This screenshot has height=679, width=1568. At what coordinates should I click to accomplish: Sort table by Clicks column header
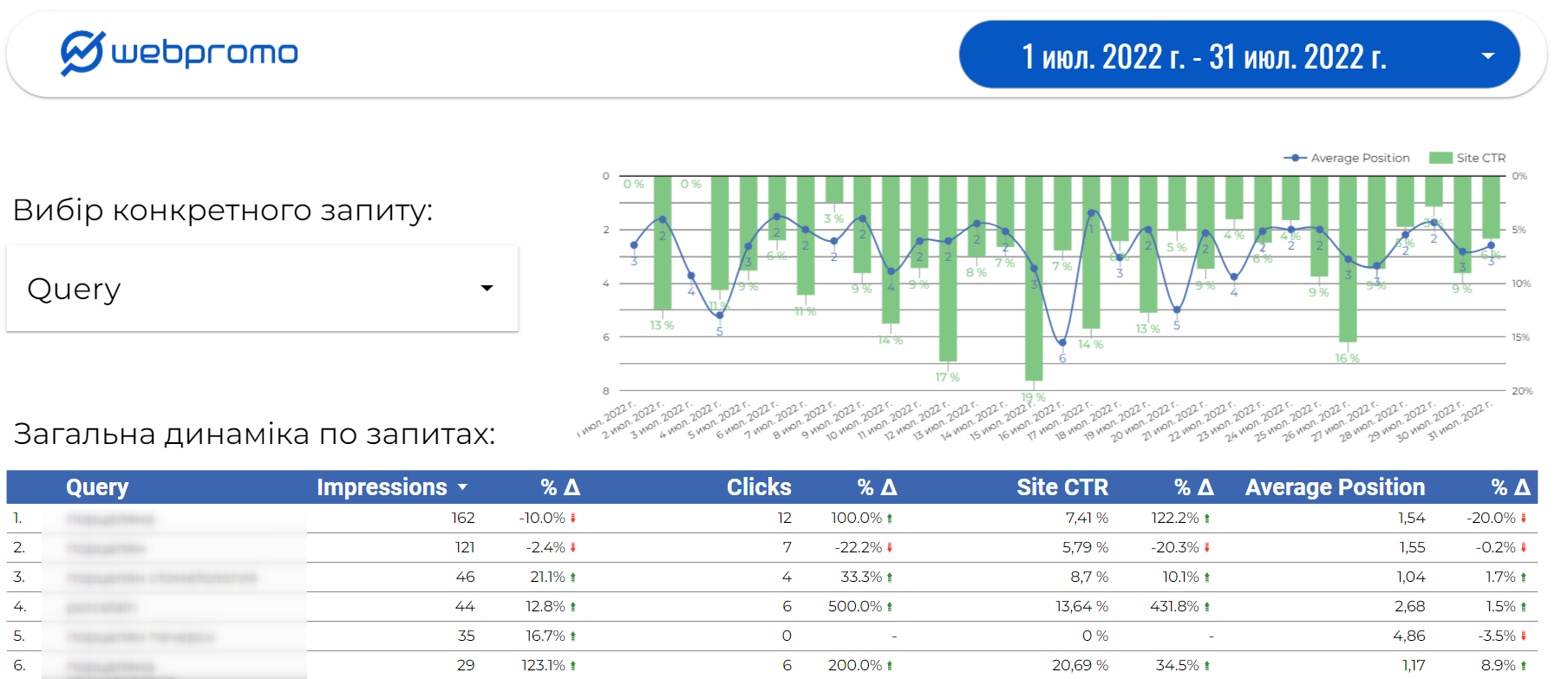(x=758, y=487)
